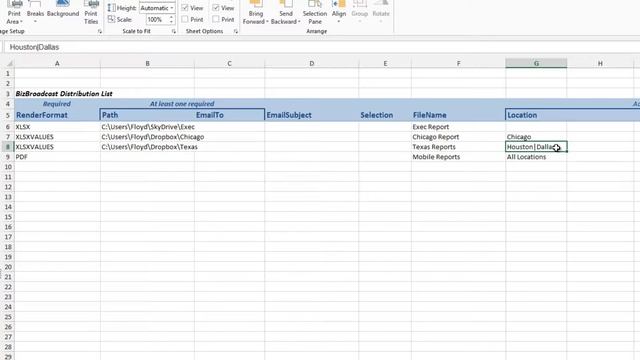
Task: Select the XLSX cell in row 6
Action: click(x=57, y=127)
